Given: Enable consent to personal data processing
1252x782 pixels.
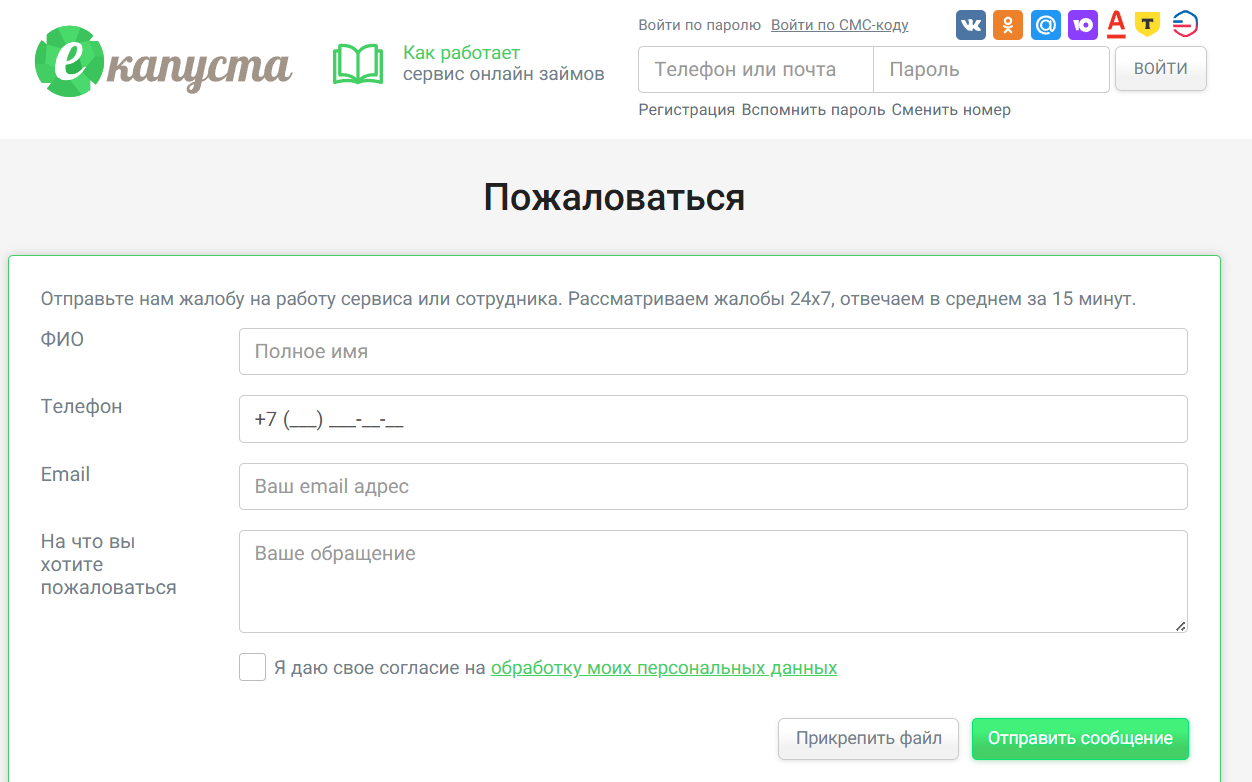Looking at the screenshot, I should [252, 667].
